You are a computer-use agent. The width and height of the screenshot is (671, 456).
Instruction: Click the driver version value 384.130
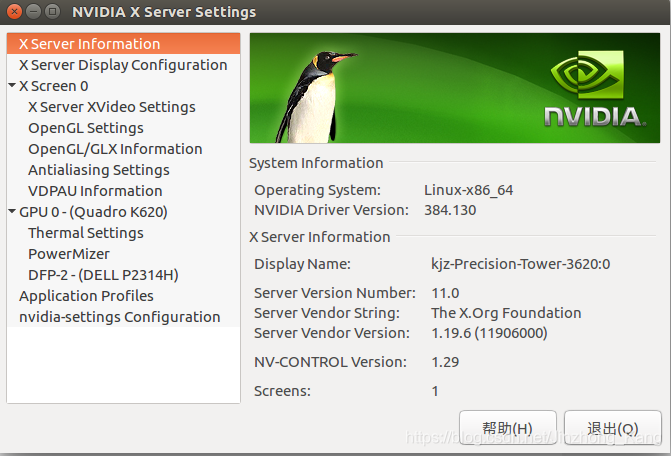450,210
